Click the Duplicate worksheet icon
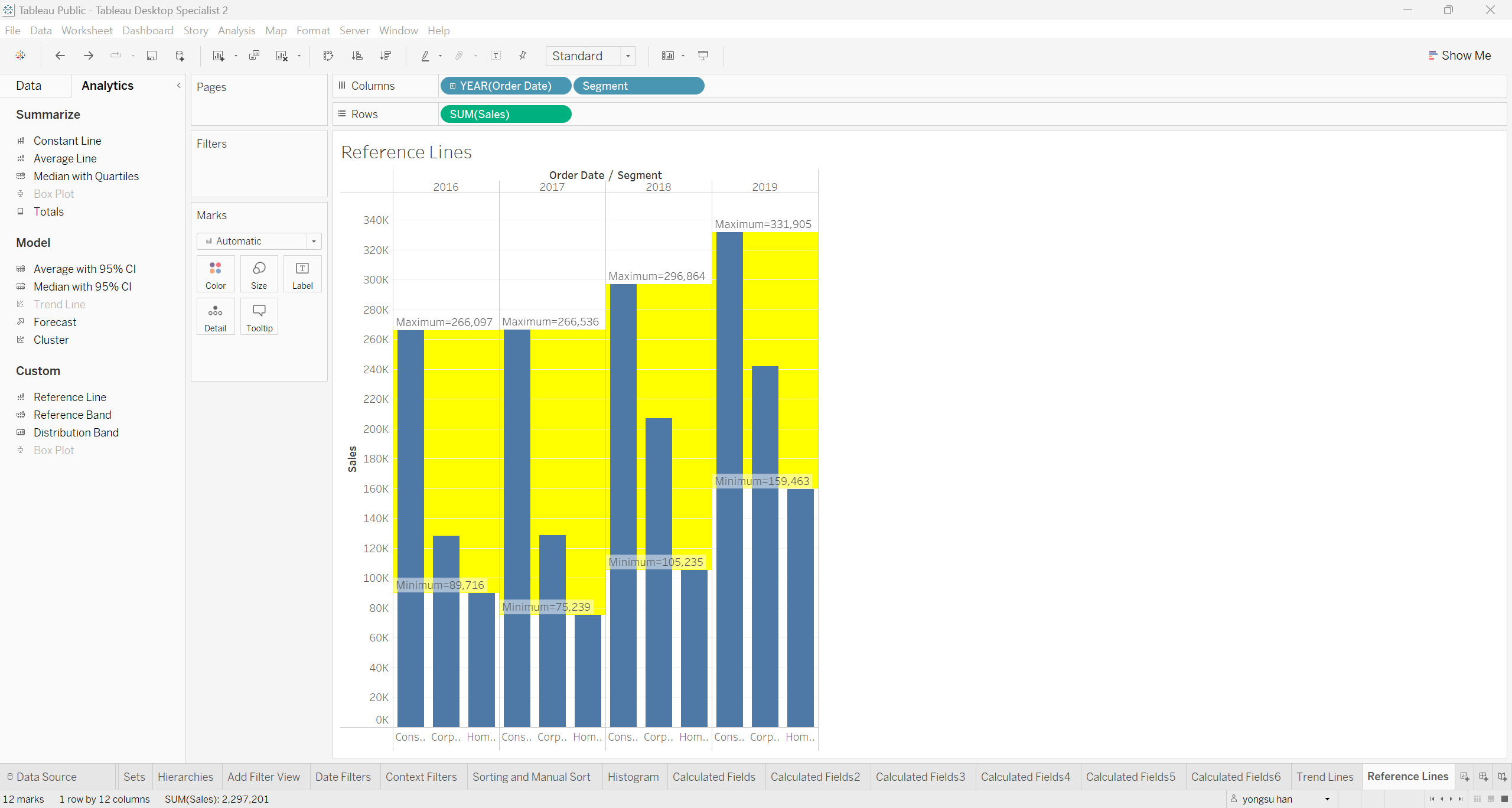The height and width of the screenshot is (808, 1512). [254, 56]
